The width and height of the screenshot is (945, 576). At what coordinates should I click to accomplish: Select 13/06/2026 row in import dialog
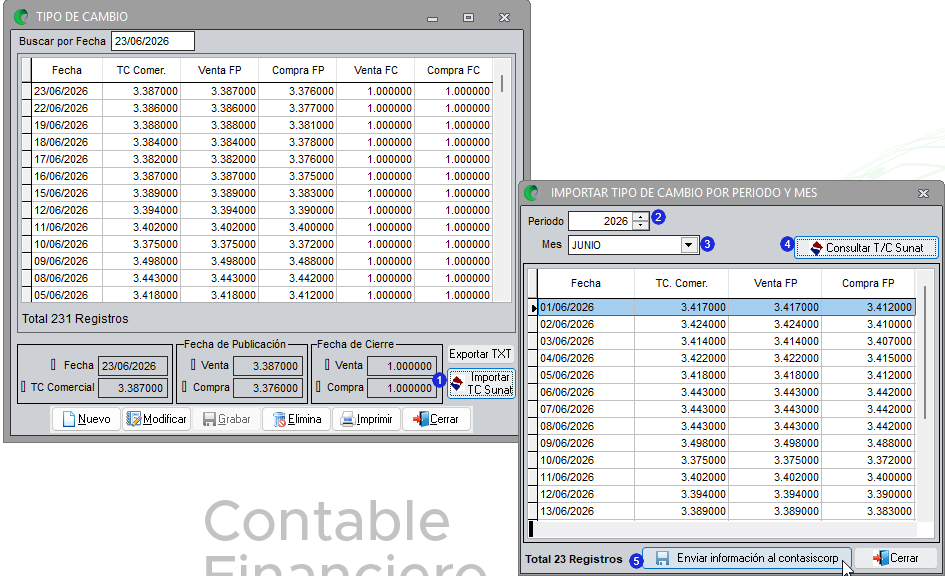726,511
